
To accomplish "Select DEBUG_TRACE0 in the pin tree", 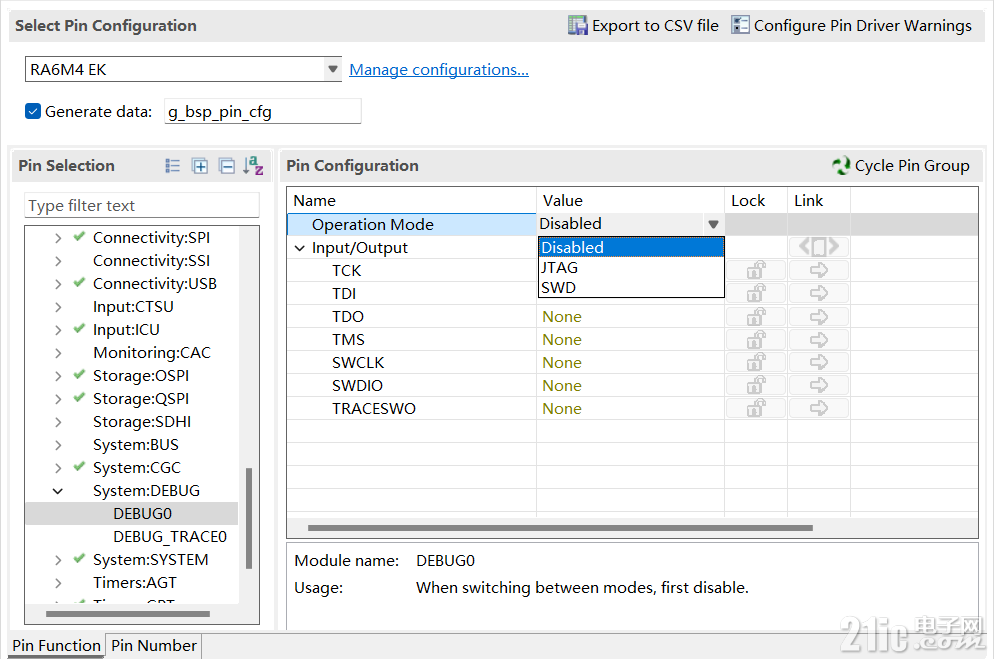I will [x=170, y=537].
